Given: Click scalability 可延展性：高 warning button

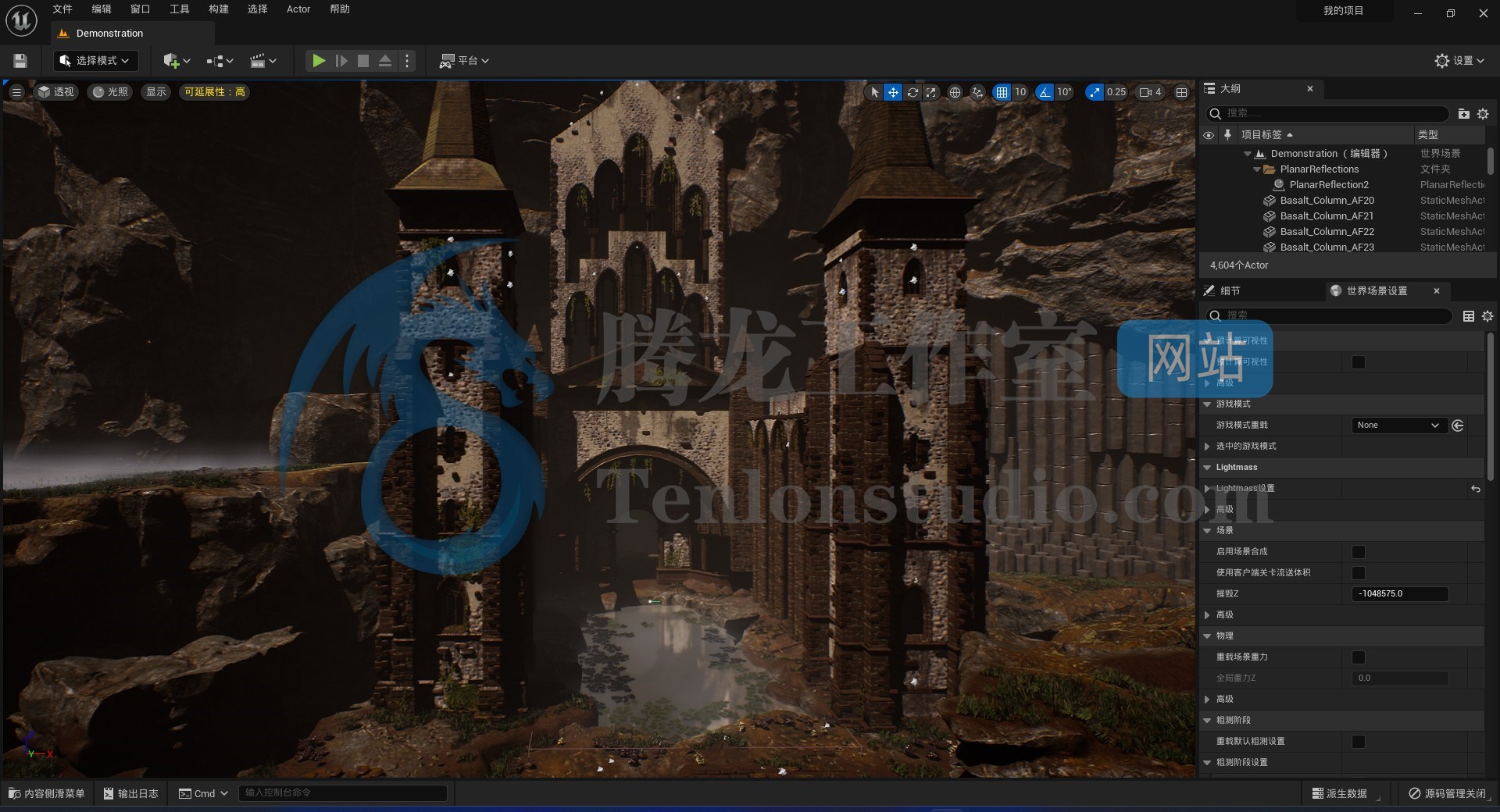Looking at the screenshot, I should [214, 92].
